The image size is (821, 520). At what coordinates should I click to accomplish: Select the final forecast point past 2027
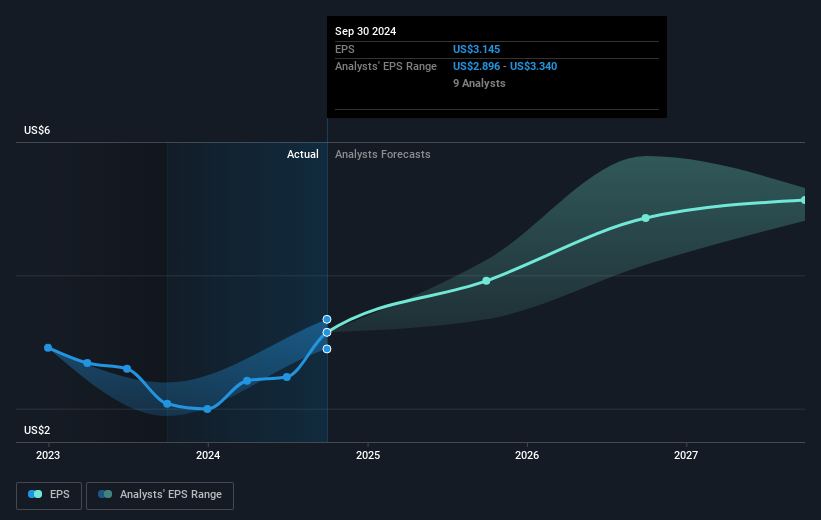pos(804,200)
